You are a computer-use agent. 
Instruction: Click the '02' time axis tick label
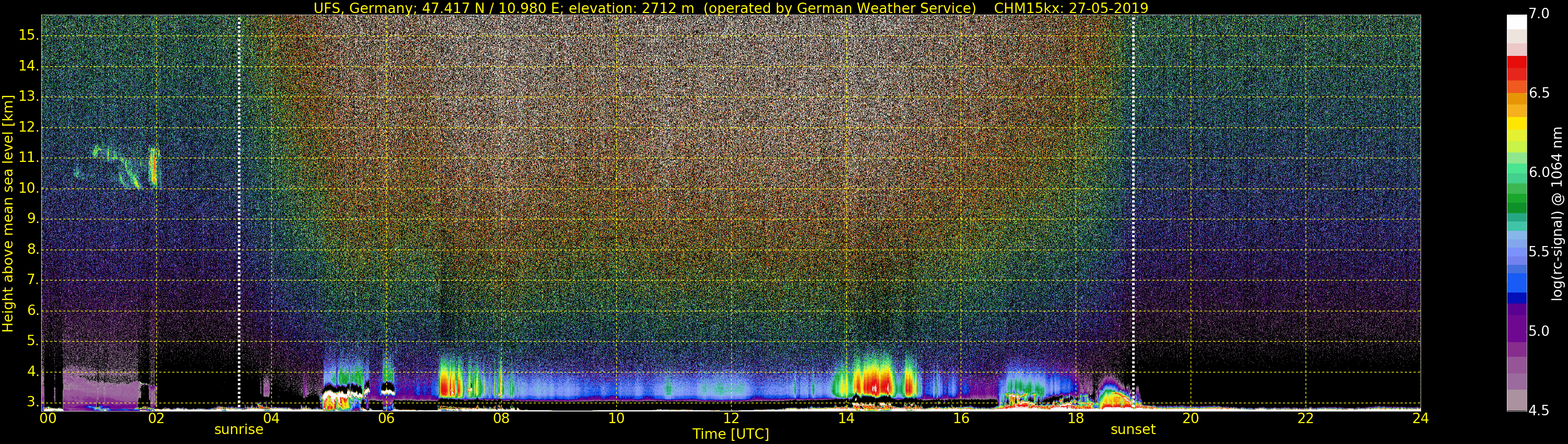156,418
